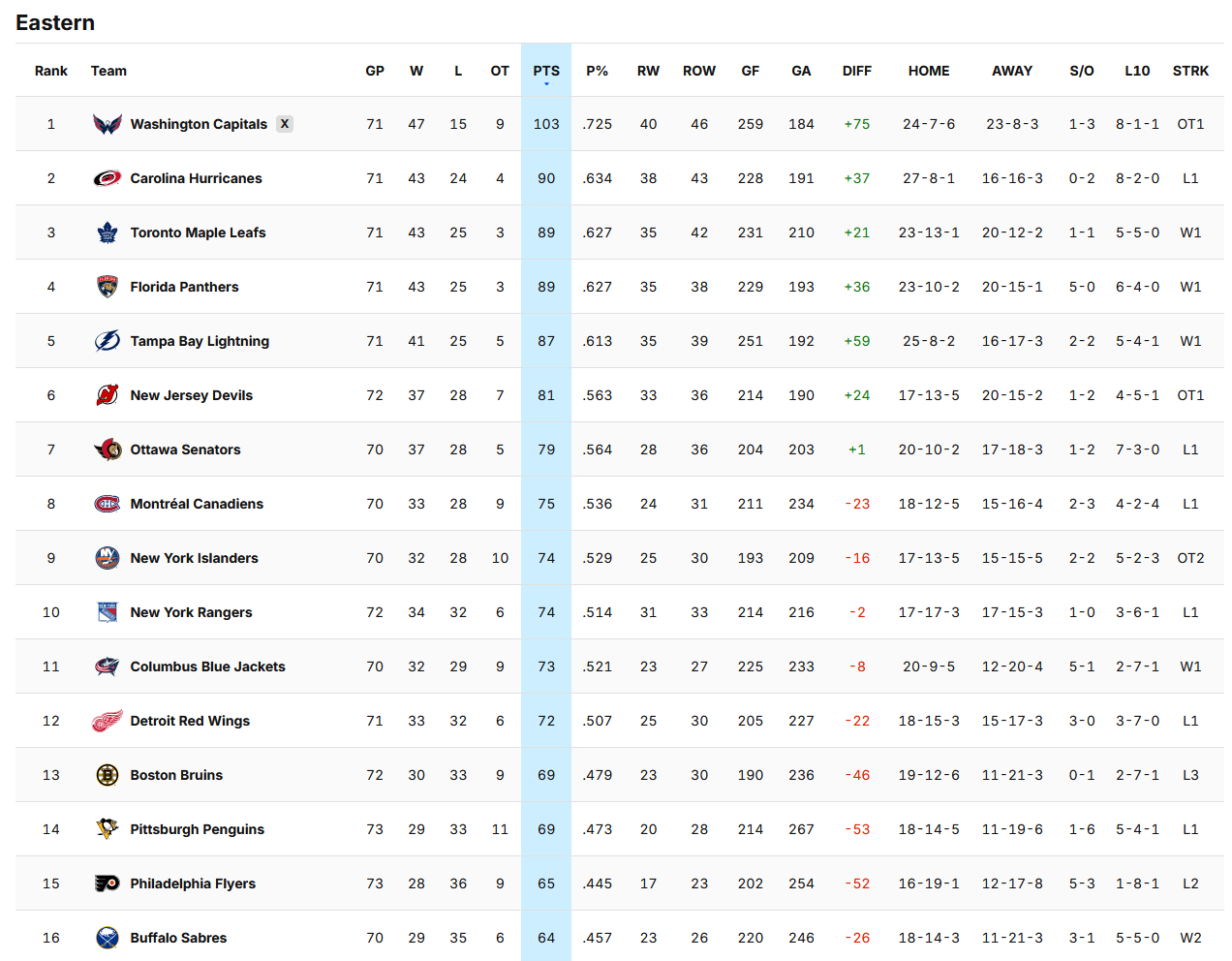Sort table by L column header
This screenshot has height=961, width=1232.
click(x=458, y=71)
